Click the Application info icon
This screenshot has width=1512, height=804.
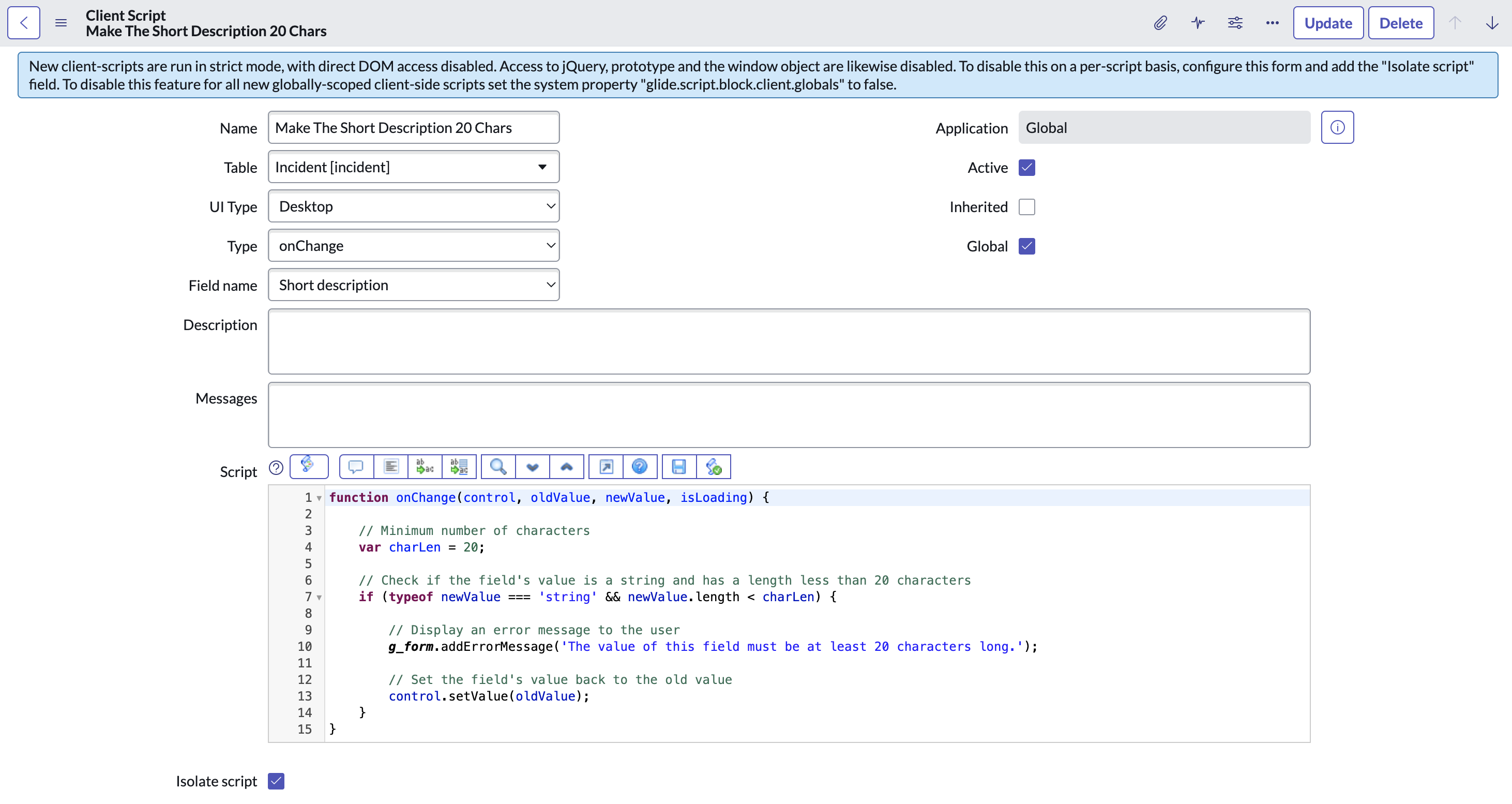click(x=1337, y=127)
